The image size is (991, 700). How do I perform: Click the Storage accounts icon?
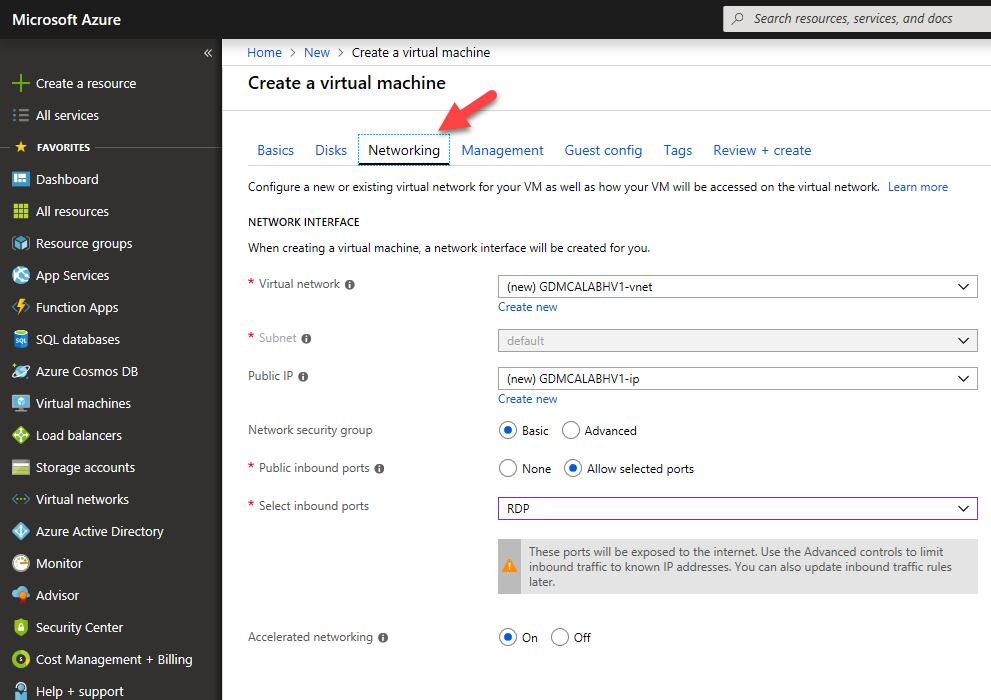coord(21,468)
